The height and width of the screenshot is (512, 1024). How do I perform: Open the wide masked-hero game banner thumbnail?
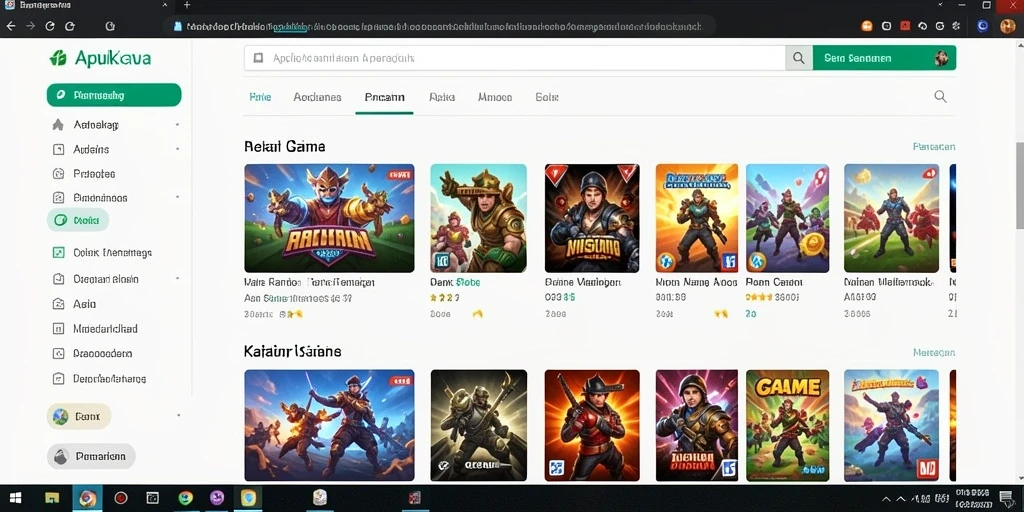coord(329,218)
